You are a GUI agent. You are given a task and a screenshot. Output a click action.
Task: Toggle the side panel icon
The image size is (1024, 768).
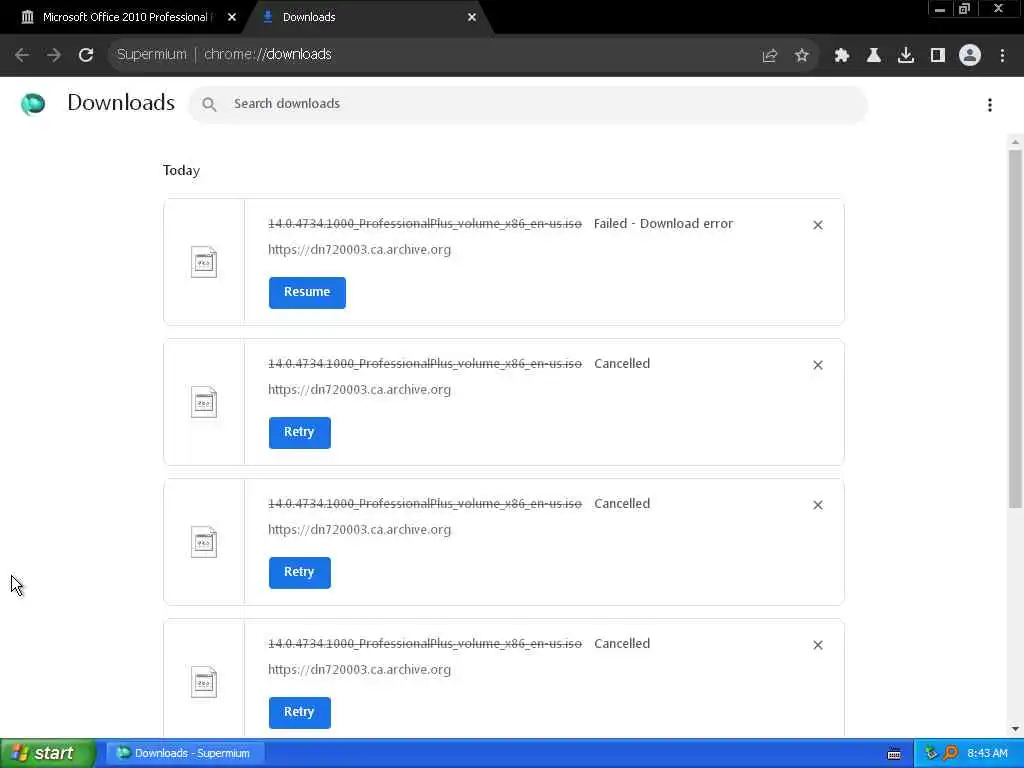point(938,56)
